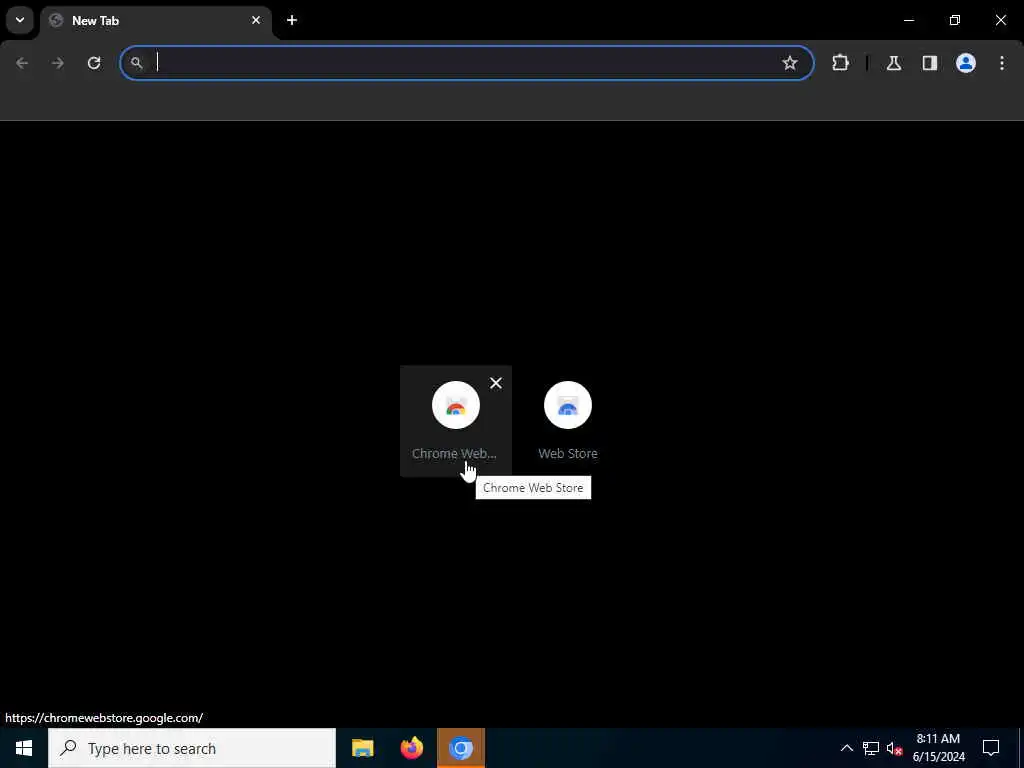Go forward to next page
1024x768 pixels.
pos(58,63)
